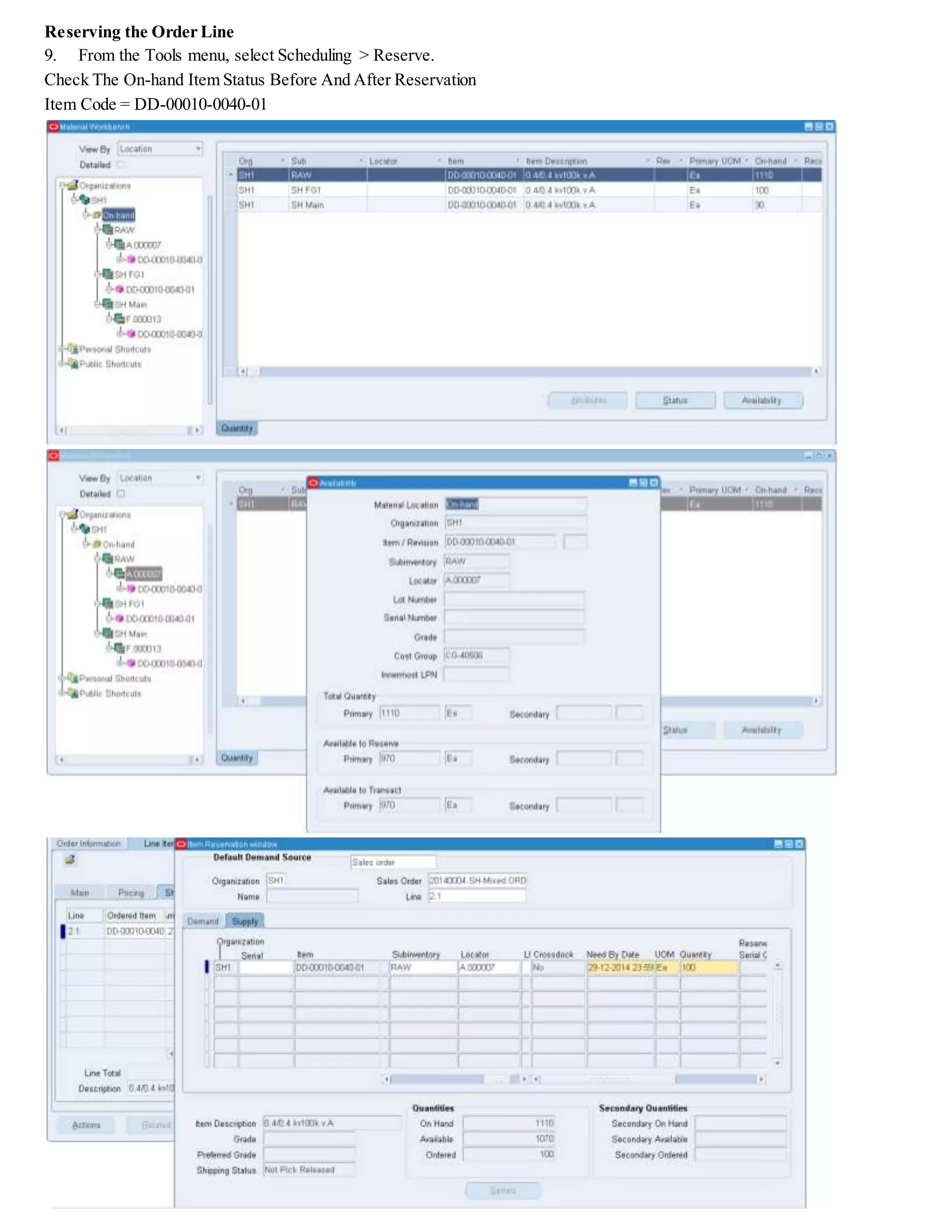Tick the Detailed checkbox in top Material Workbench

tap(121, 165)
